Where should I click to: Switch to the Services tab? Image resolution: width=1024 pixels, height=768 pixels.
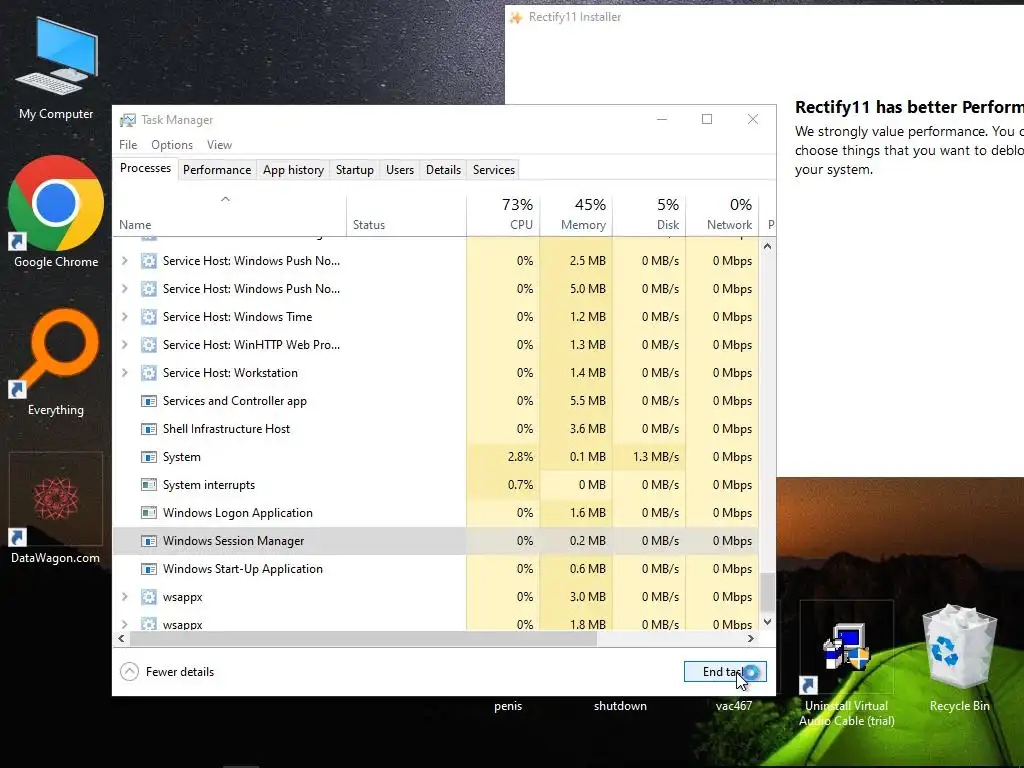pos(494,170)
